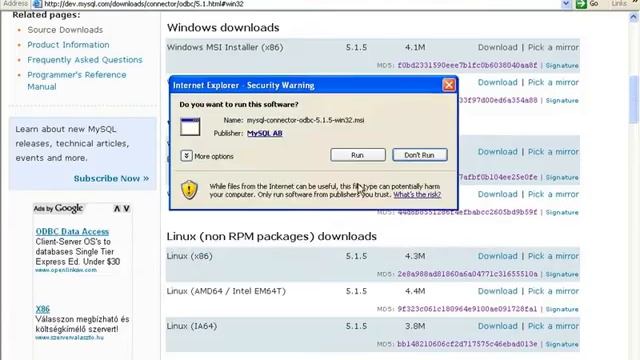Viewport: 640px width, 360px height.
Task: Download Windows MSI Installer (x86)
Action: [x=498, y=47]
